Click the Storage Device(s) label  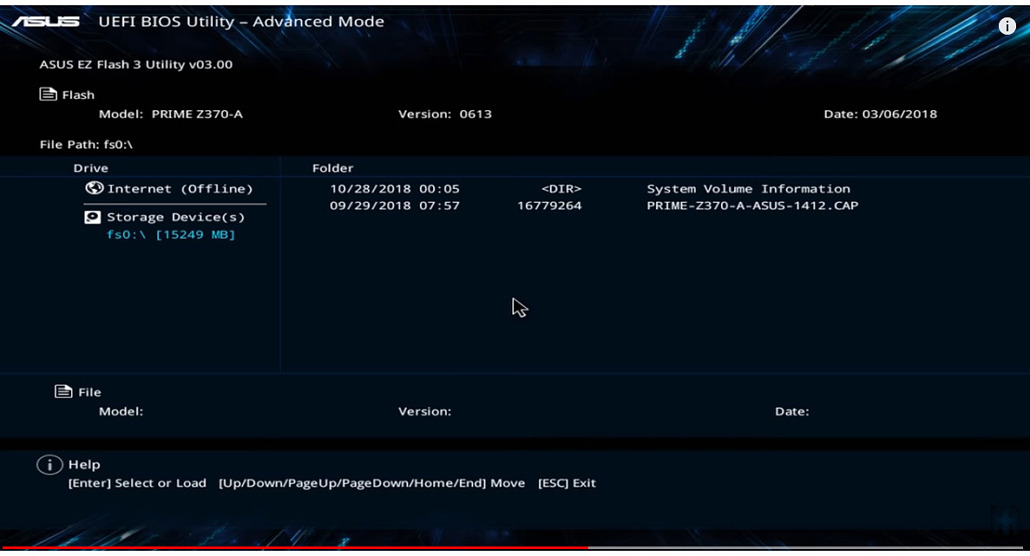(175, 217)
